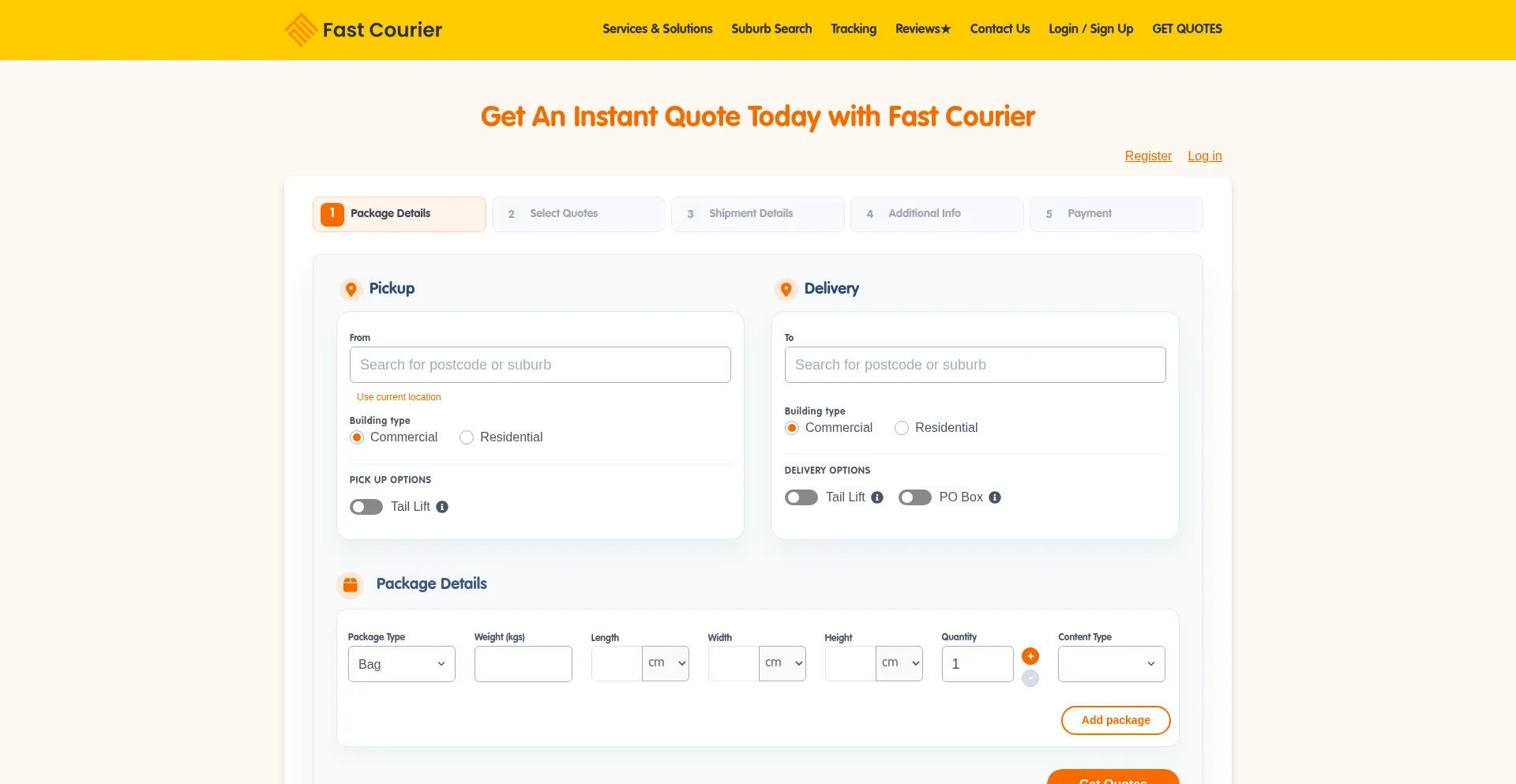The width and height of the screenshot is (1516, 784).
Task: Open Services & Solutions menu
Action: [658, 29]
